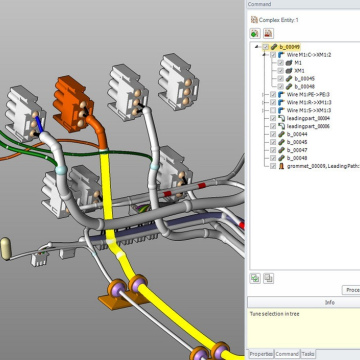Select b_00045 nested under Wire M1:C->XM1:2
Viewport: 360px width, 360px height.
point(305,79)
